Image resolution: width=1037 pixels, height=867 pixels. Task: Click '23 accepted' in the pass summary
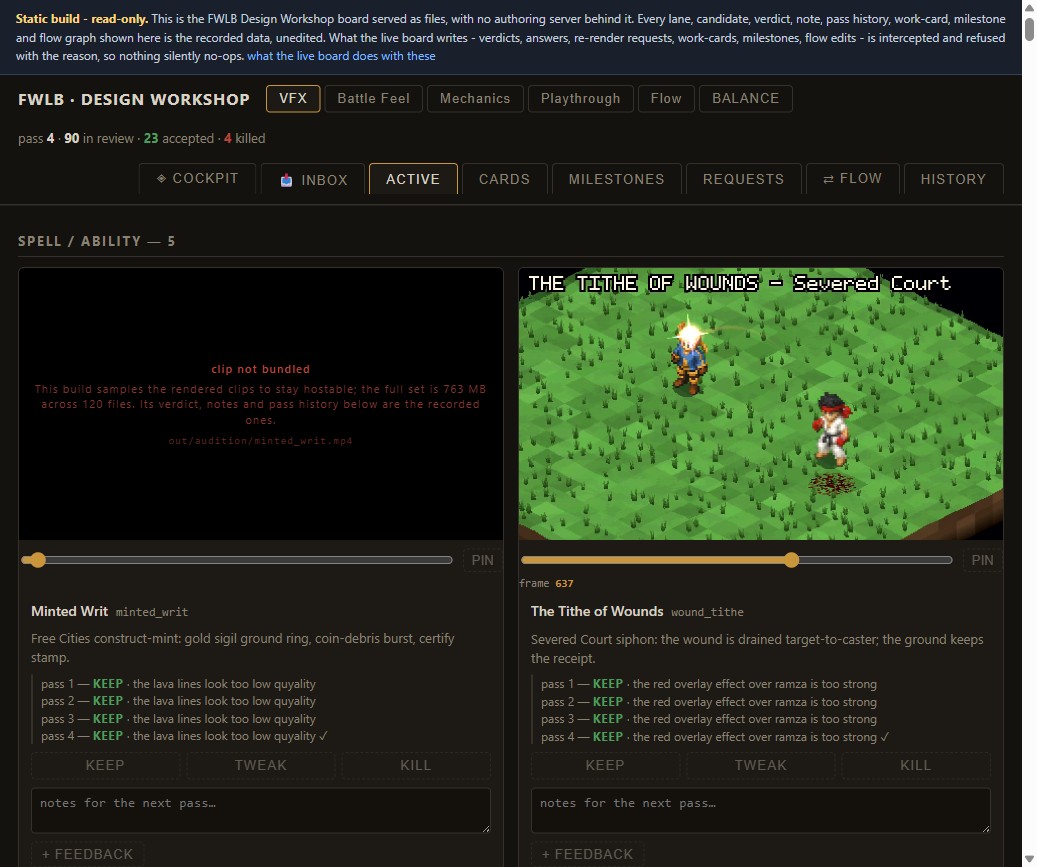pyautogui.click(x=179, y=138)
